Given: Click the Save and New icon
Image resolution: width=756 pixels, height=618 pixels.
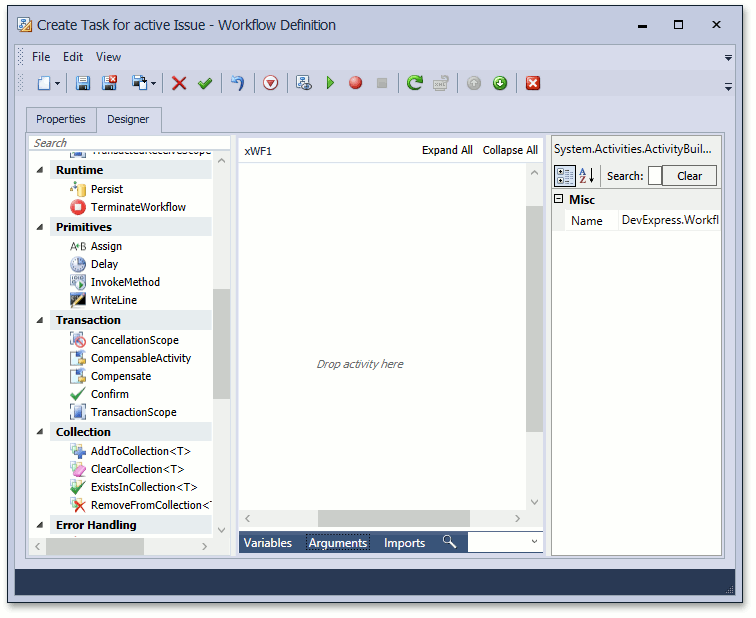Looking at the screenshot, I should pyautogui.click(x=139, y=83).
